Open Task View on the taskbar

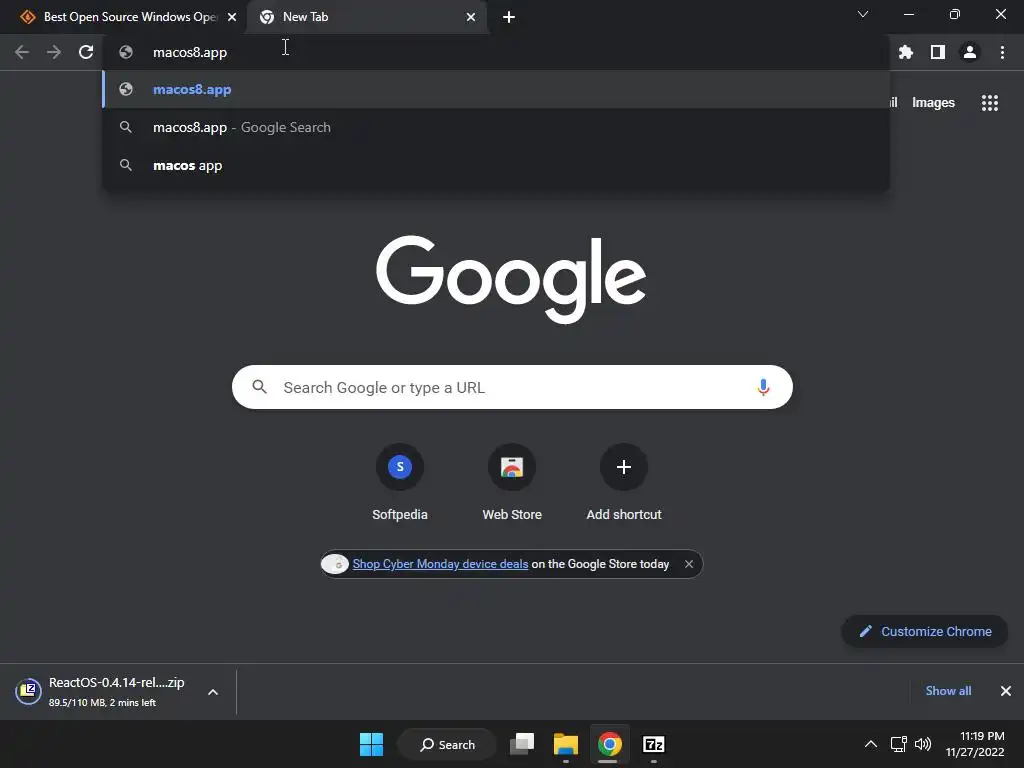point(522,744)
